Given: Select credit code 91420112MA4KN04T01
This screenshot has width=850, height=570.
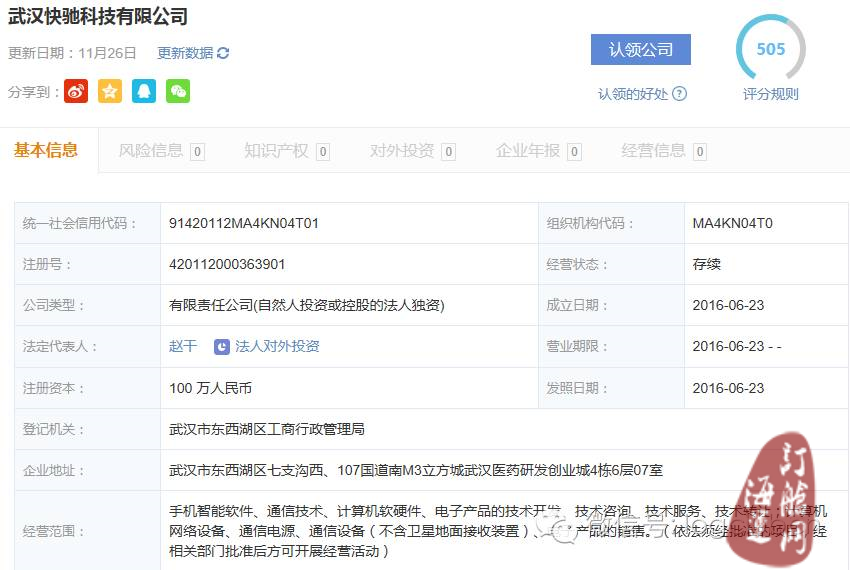Looking at the screenshot, I should point(244,223).
